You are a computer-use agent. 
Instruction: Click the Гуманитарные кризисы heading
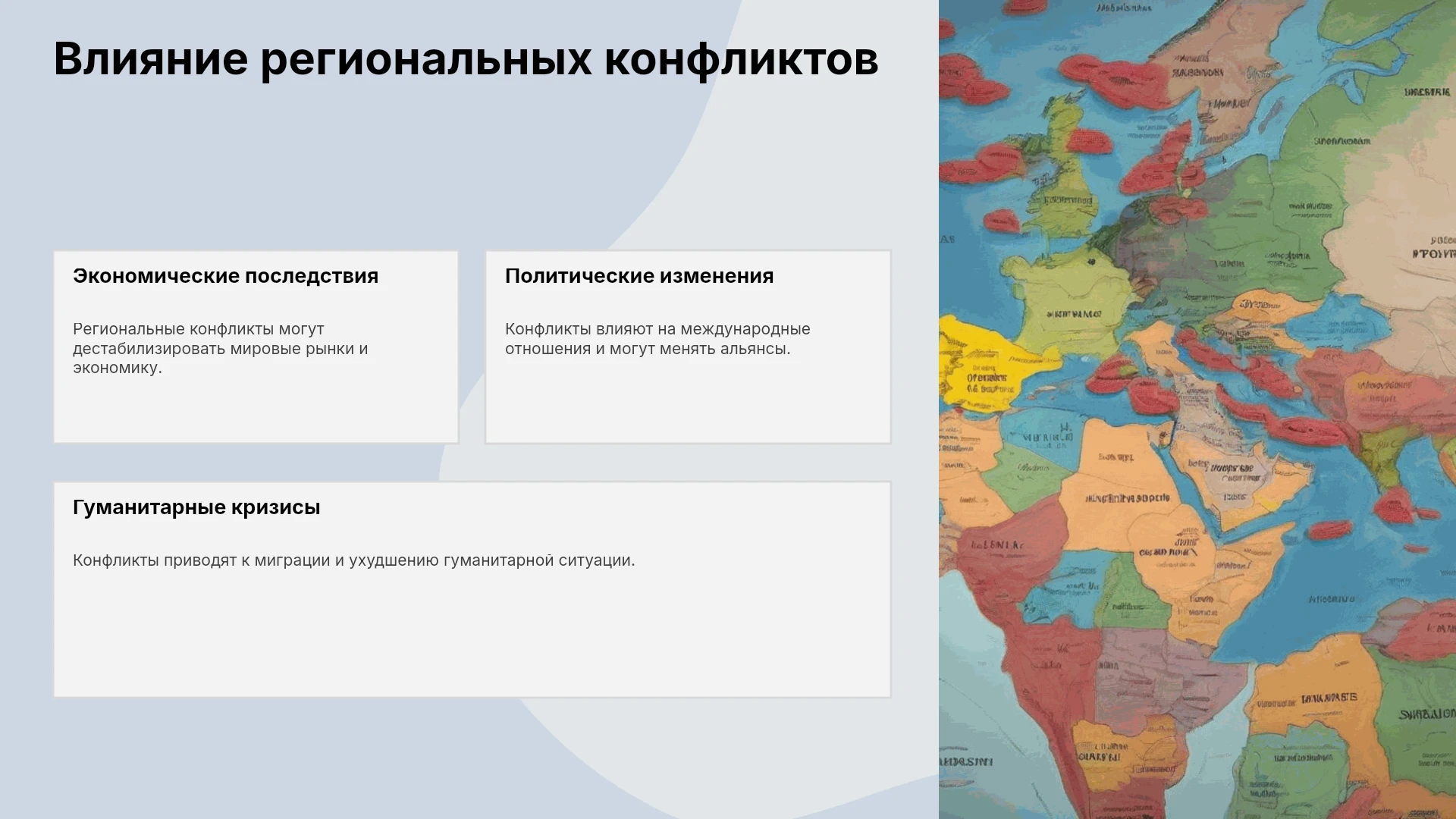(x=196, y=507)
